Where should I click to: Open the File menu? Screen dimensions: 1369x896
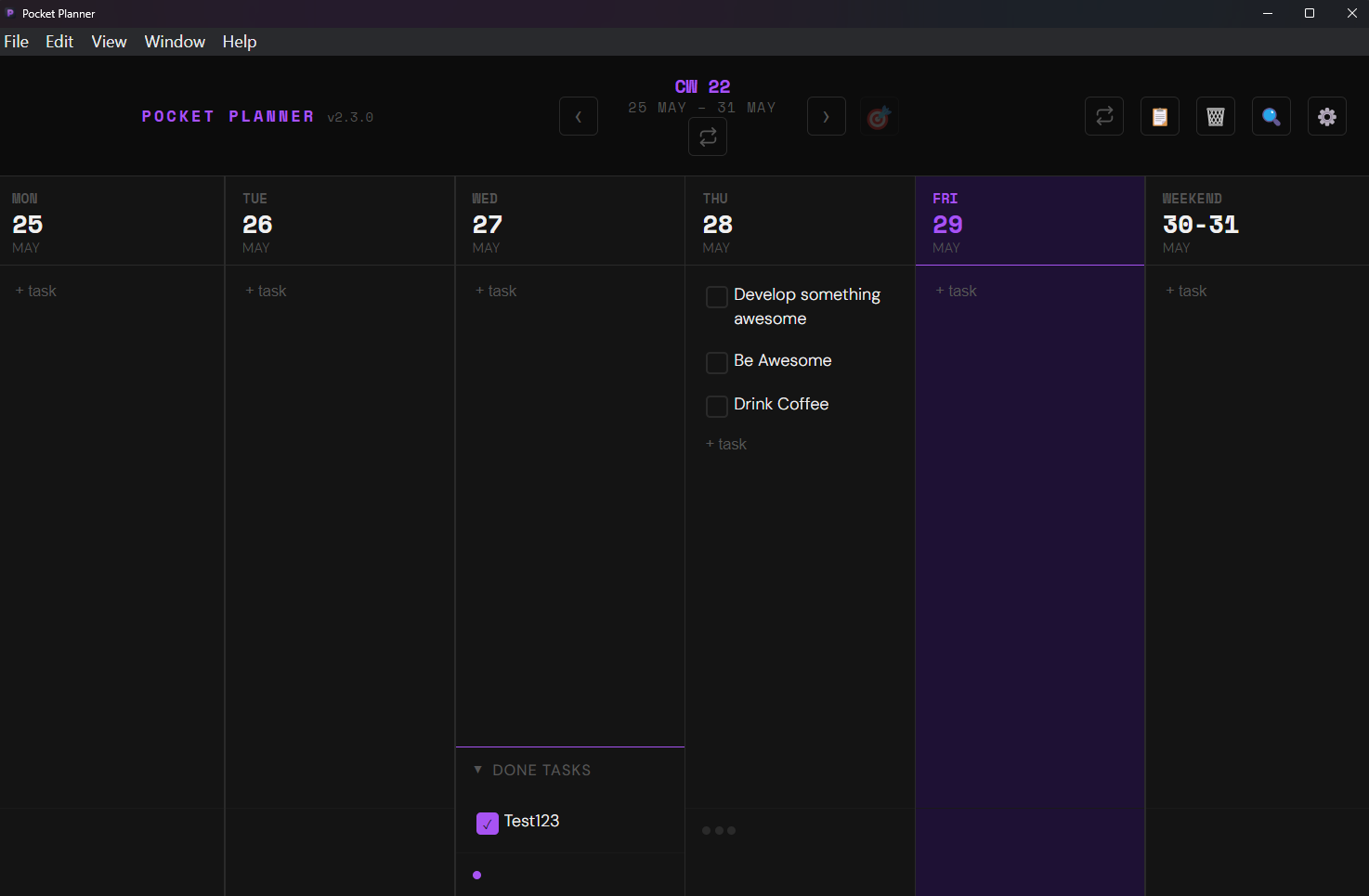pos(17,42)
